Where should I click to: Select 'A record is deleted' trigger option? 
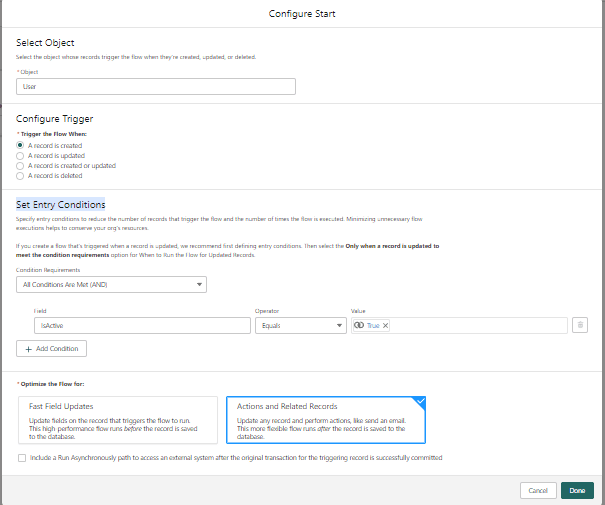[x=20, y=175]
